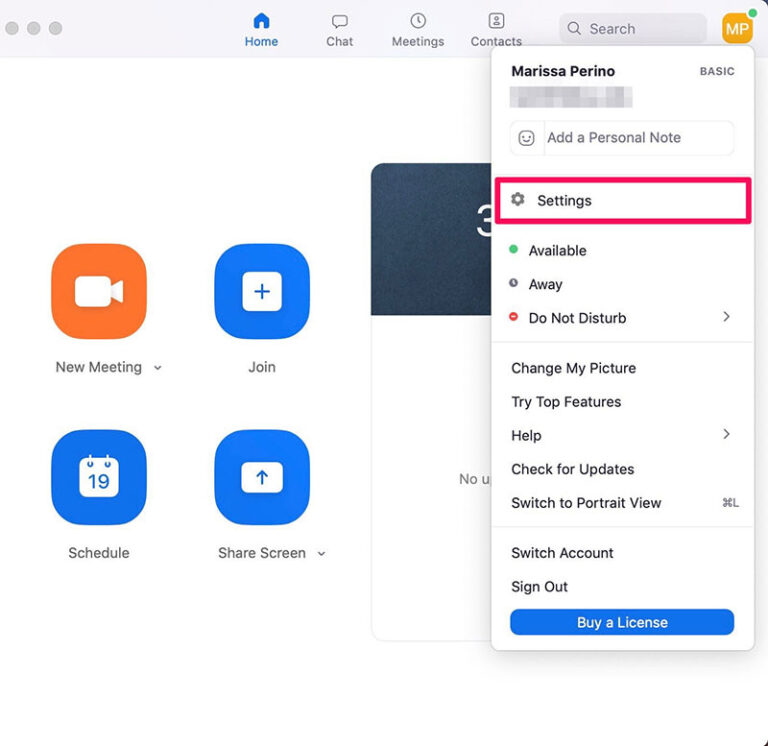
Task: Start a New Meeting with orange camera icon
Action: point(99,291)
